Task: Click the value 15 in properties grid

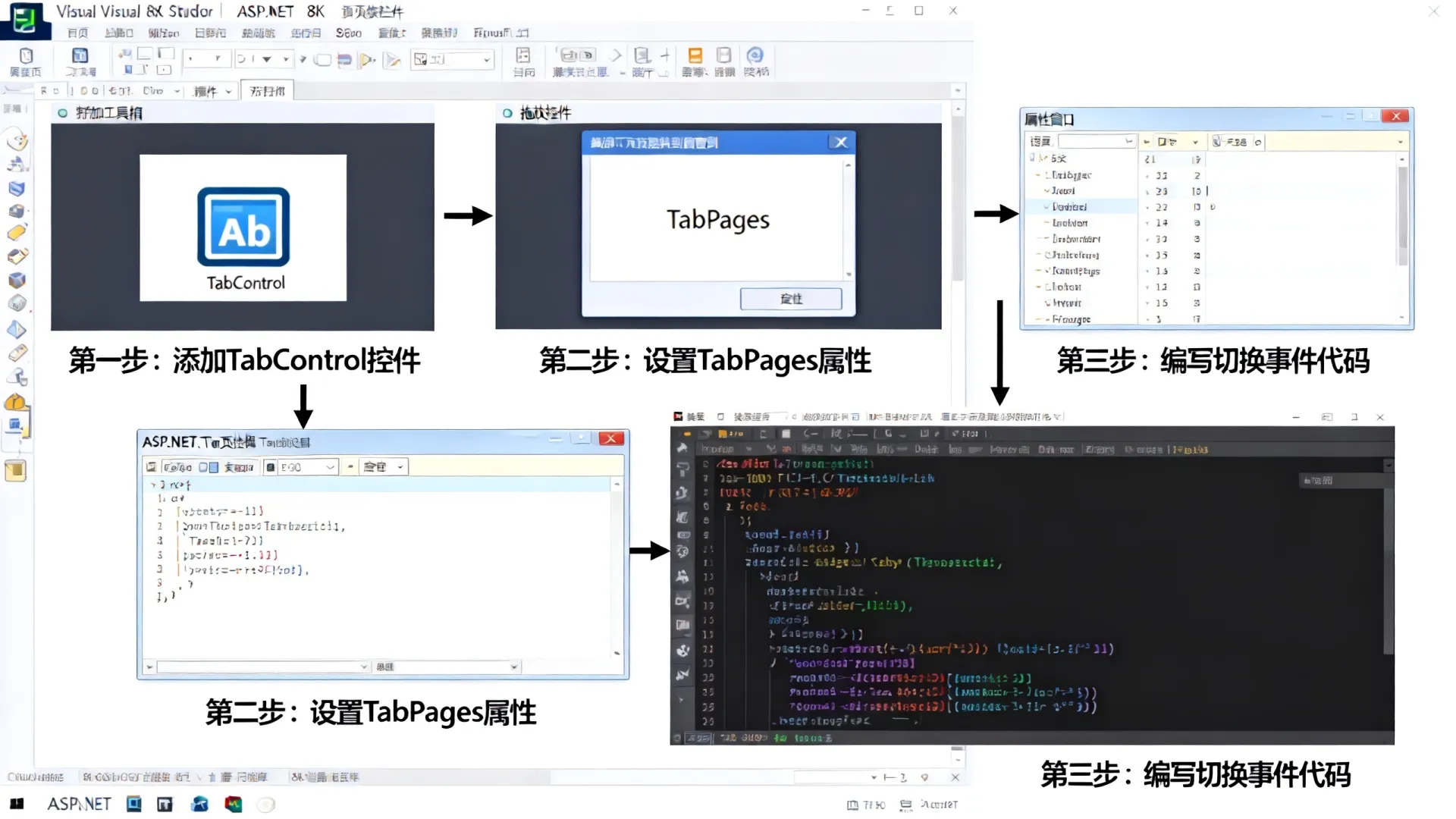Action: pyautogui.click(x=1162, y=303)
